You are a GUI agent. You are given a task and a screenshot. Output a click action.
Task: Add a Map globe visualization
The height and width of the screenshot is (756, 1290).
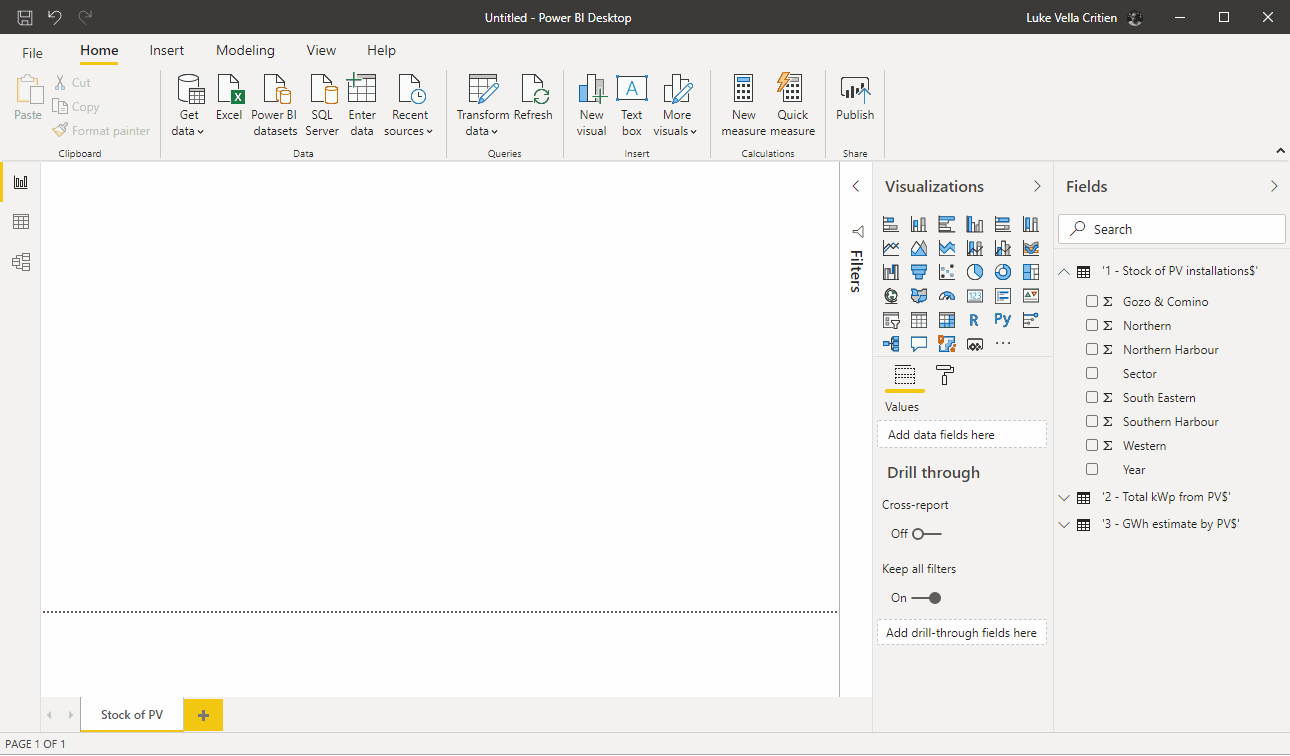point(890,296)
